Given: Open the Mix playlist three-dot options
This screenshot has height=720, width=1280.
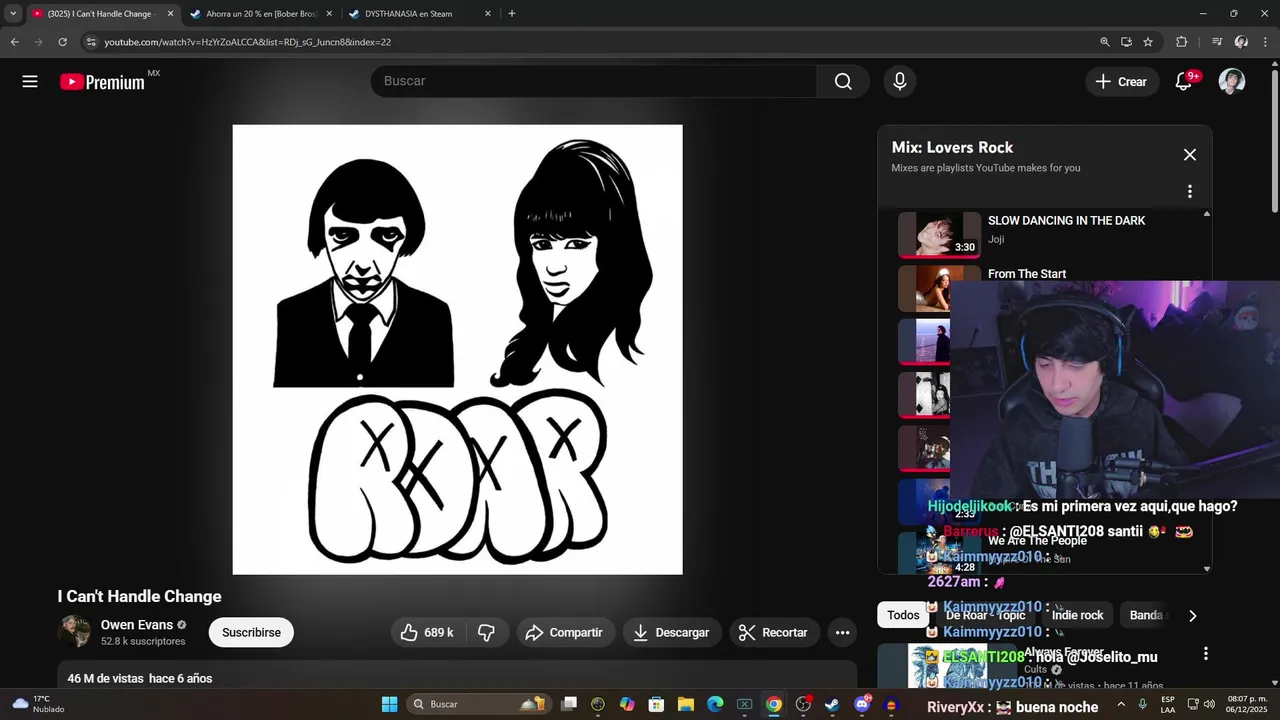Looking at the screenshot, I should click(x=1190, y=191).
